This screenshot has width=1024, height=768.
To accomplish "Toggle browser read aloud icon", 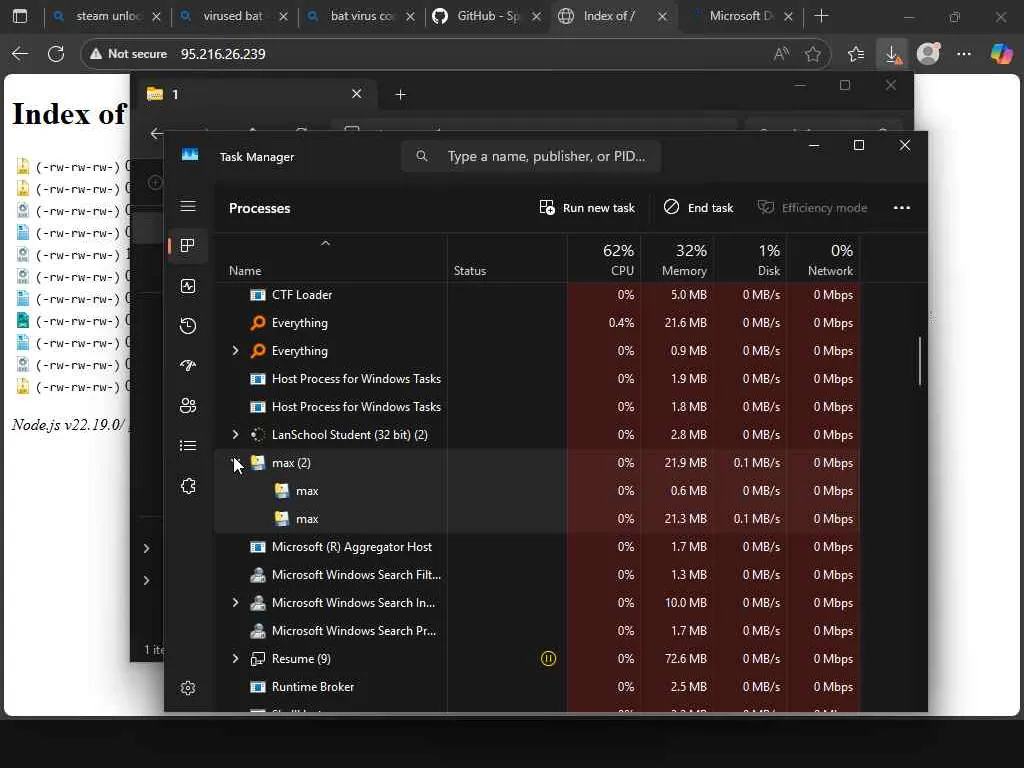I will tap(781, 54).
